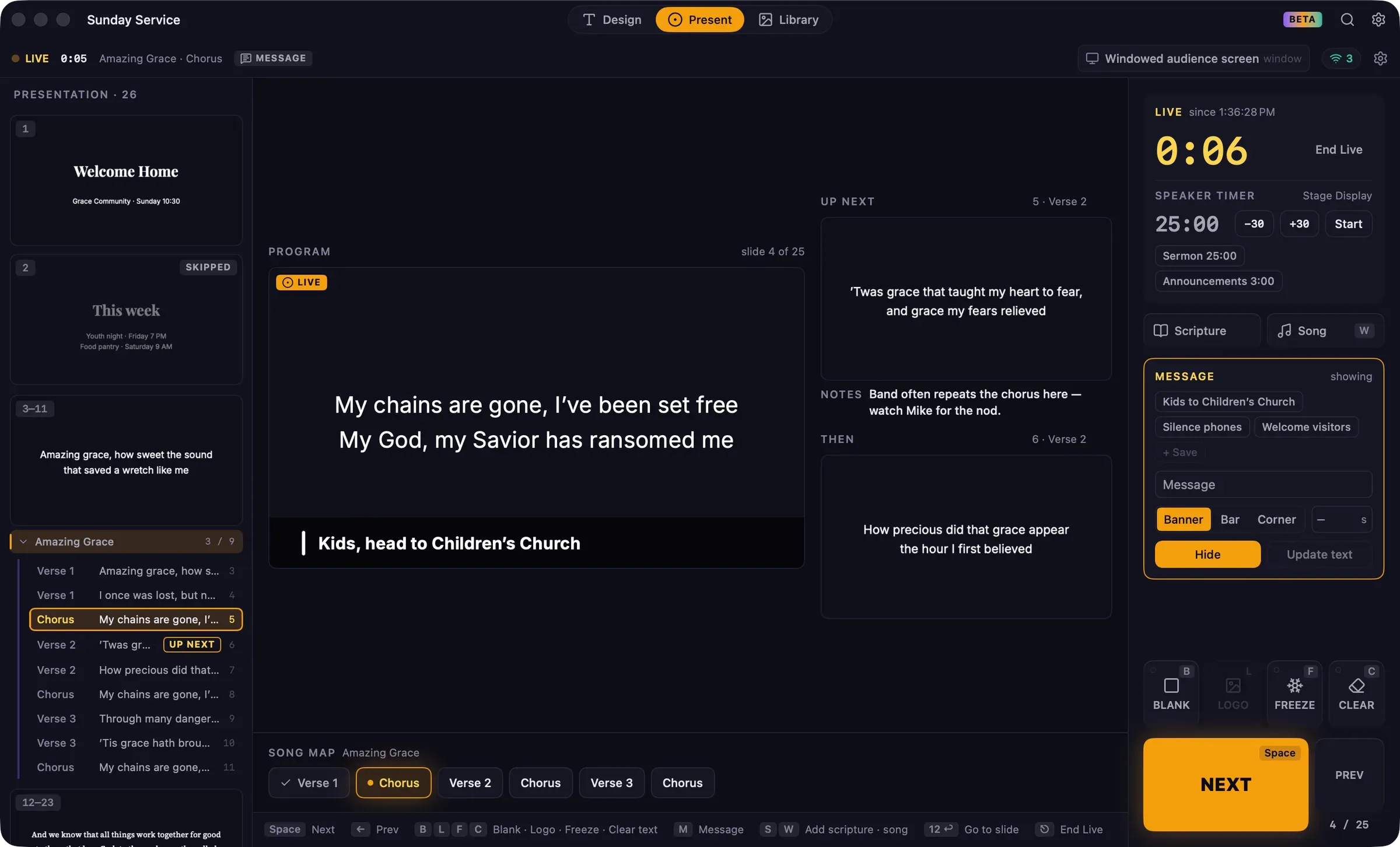Click the Message text input field
The height and width of the screenshot is (847, 1400).
pyautogui.click(x=1263, y=485)
